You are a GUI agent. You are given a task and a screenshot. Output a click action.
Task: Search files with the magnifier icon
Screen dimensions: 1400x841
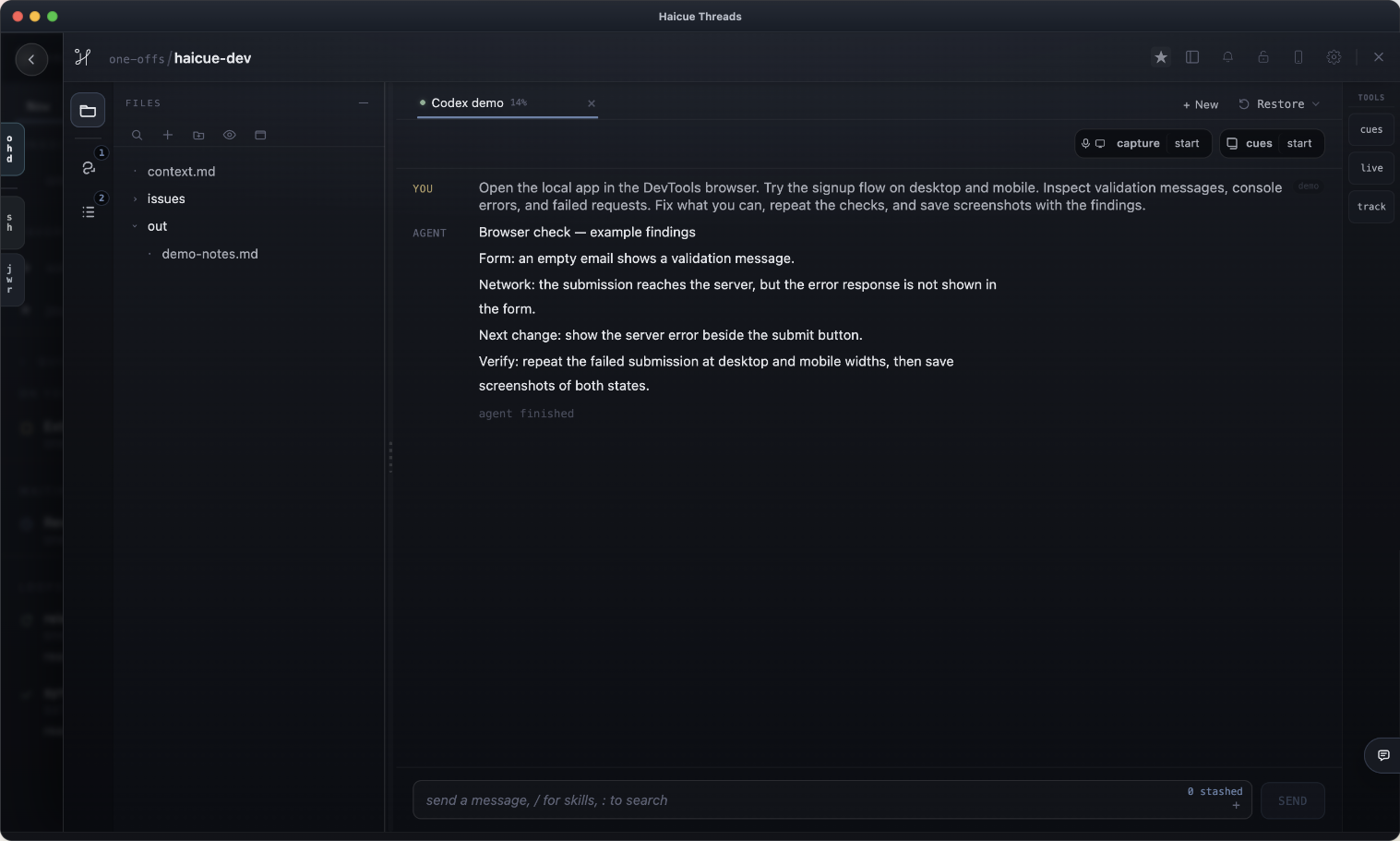137,135
